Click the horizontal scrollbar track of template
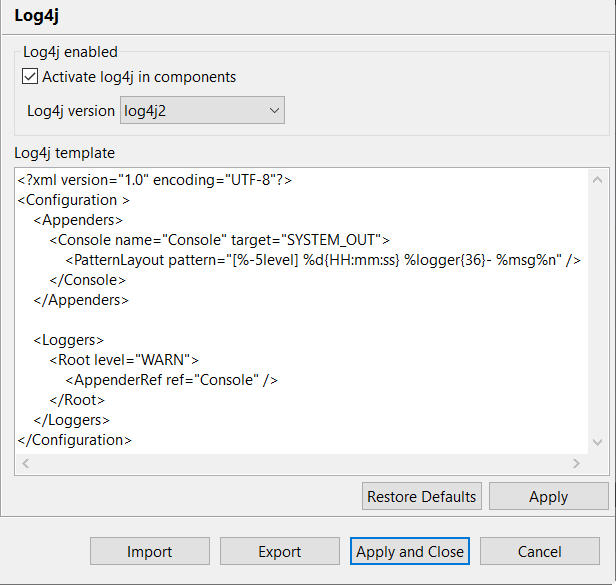 tap(300, 464)
